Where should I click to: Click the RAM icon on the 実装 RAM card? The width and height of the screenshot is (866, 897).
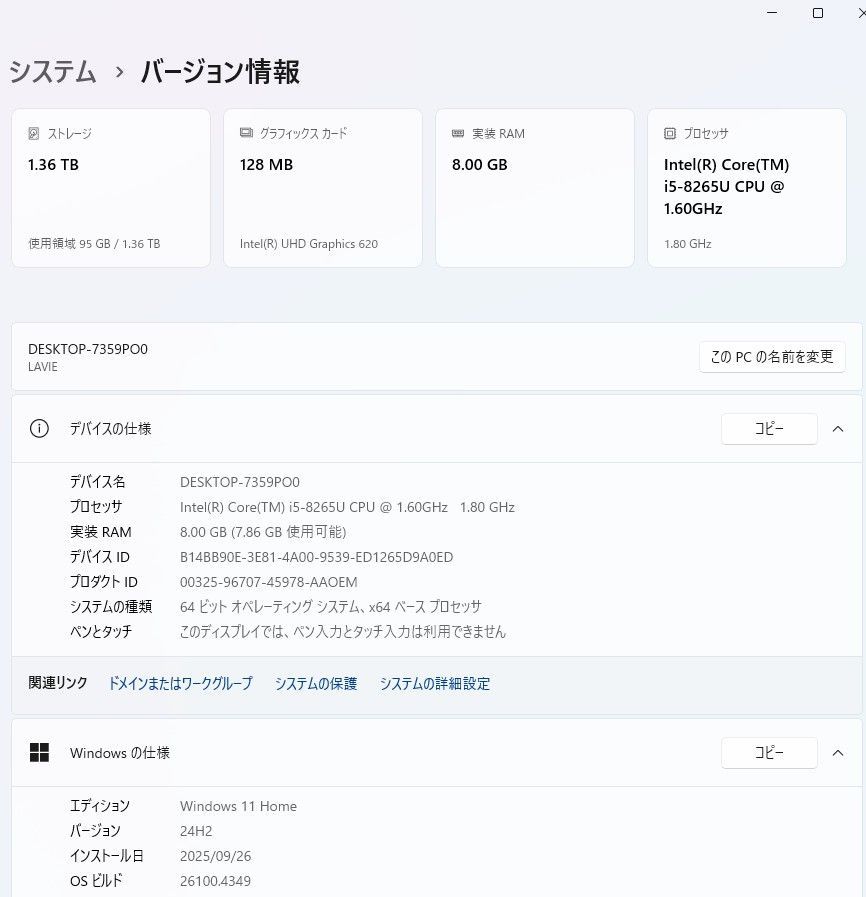(x=456, y=133)
